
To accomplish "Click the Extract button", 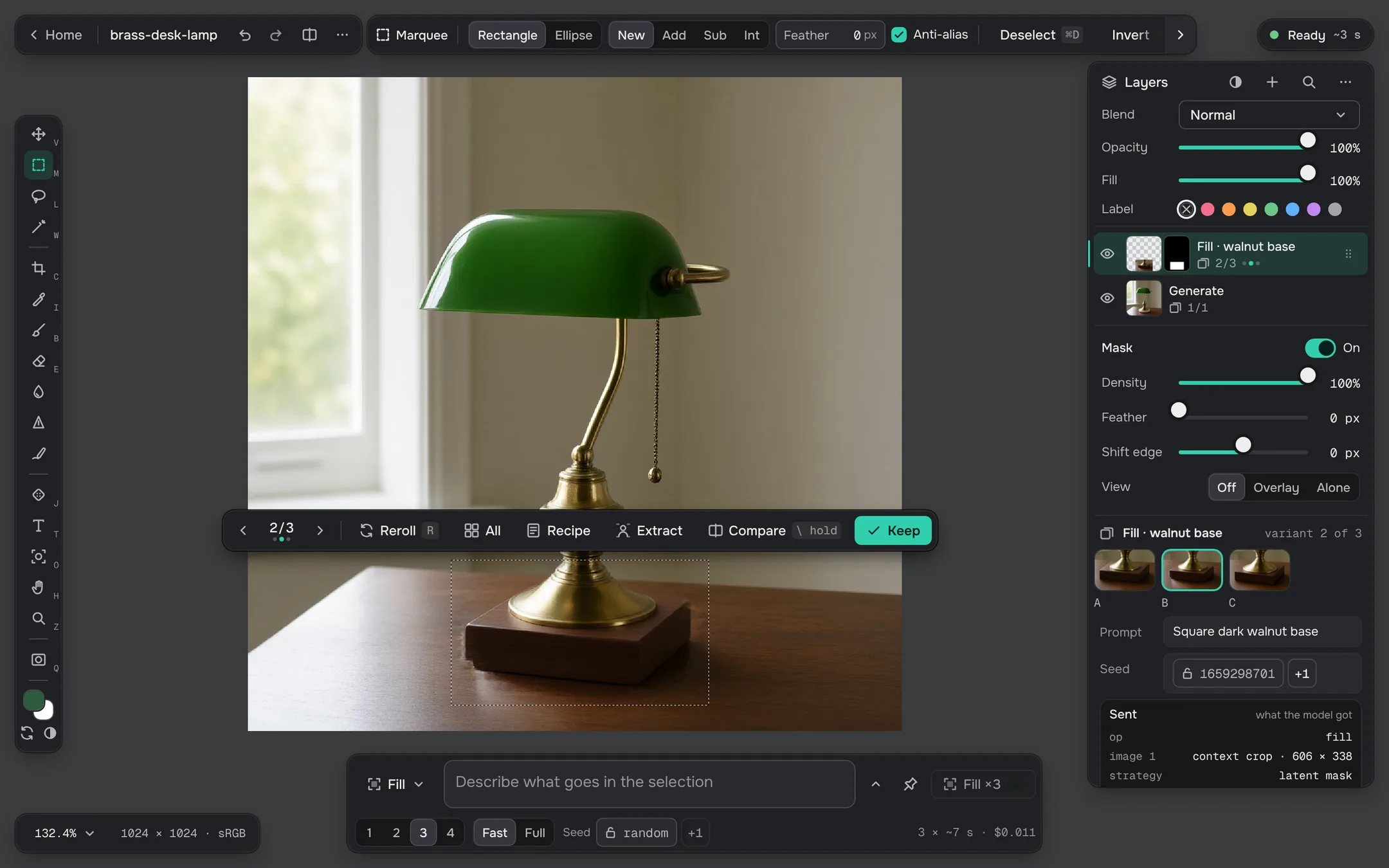I will pos(649,530).
